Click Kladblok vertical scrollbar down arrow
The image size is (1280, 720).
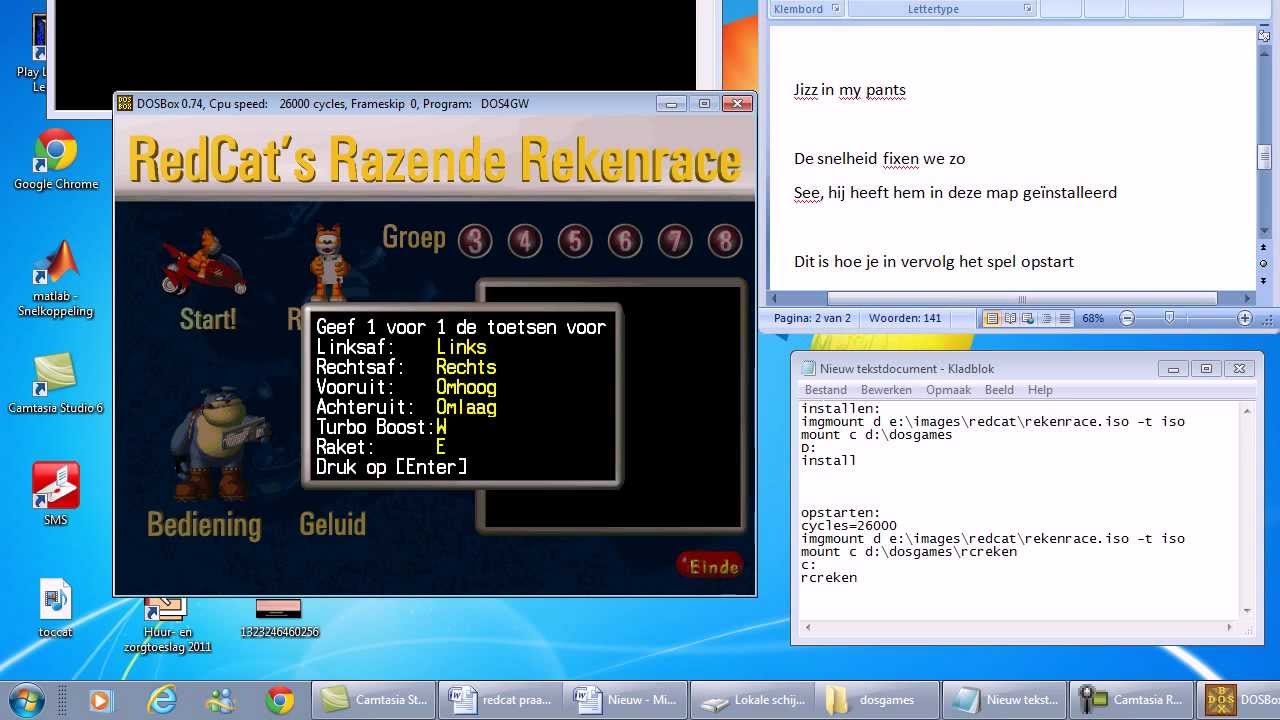tap(1247, 610)
